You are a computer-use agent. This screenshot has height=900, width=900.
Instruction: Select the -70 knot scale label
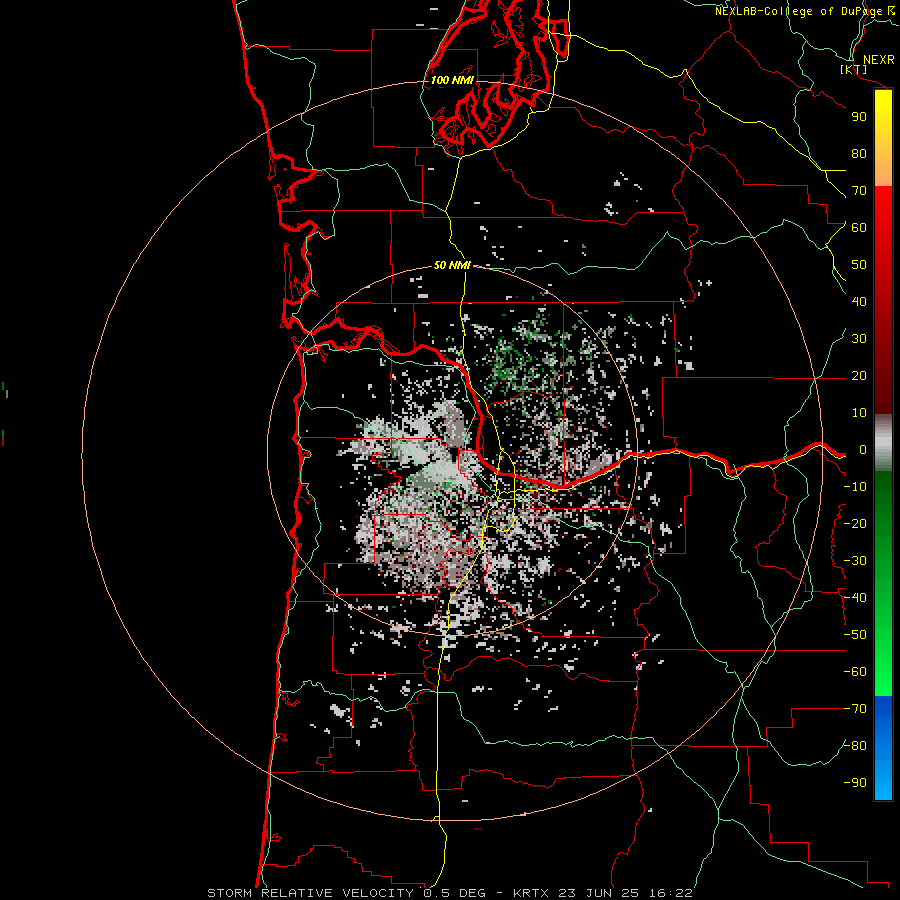[x=855, y=709]
